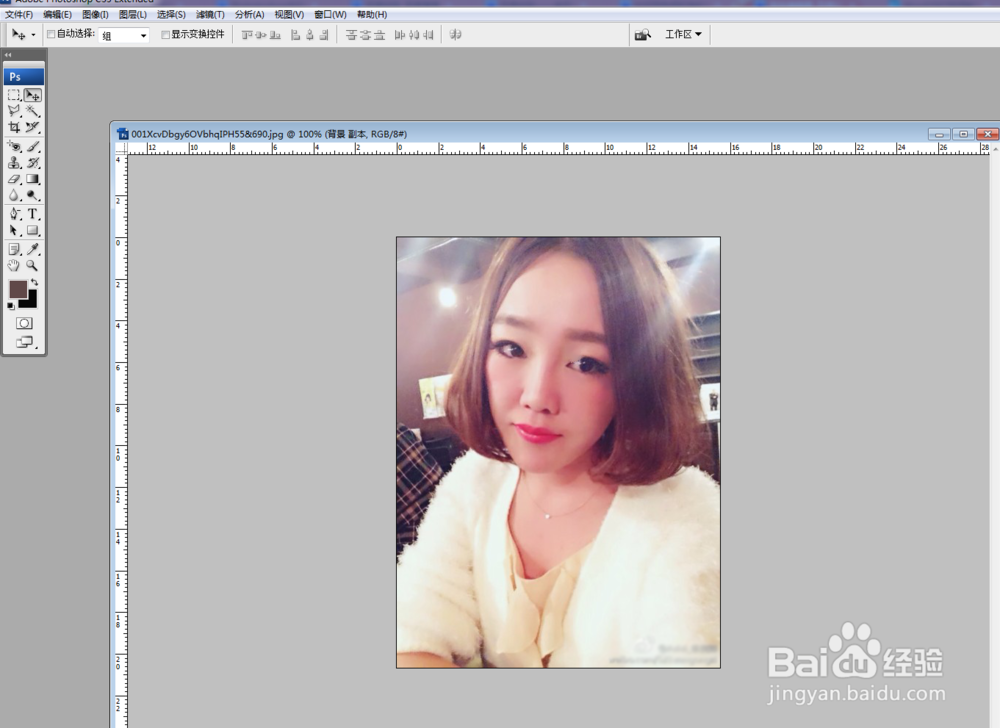Open the 工作区 workspace dropdown
The image size is (1000, 728).
(683, 34)
